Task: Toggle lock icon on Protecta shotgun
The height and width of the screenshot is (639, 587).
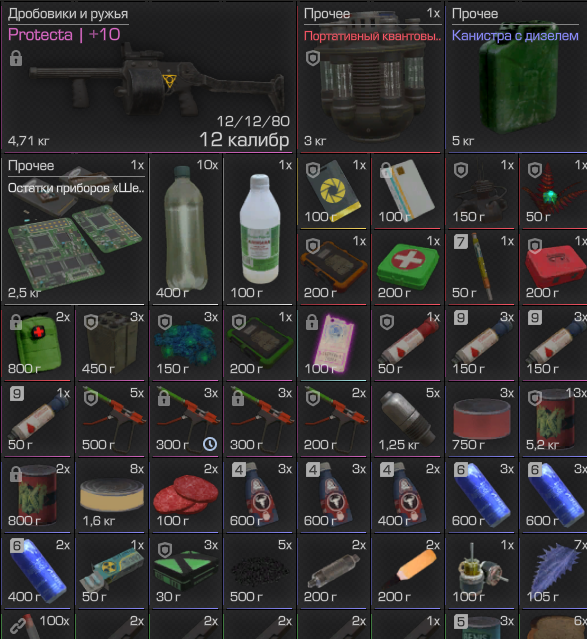Action: pyautogui.click(x=16, y=59)
